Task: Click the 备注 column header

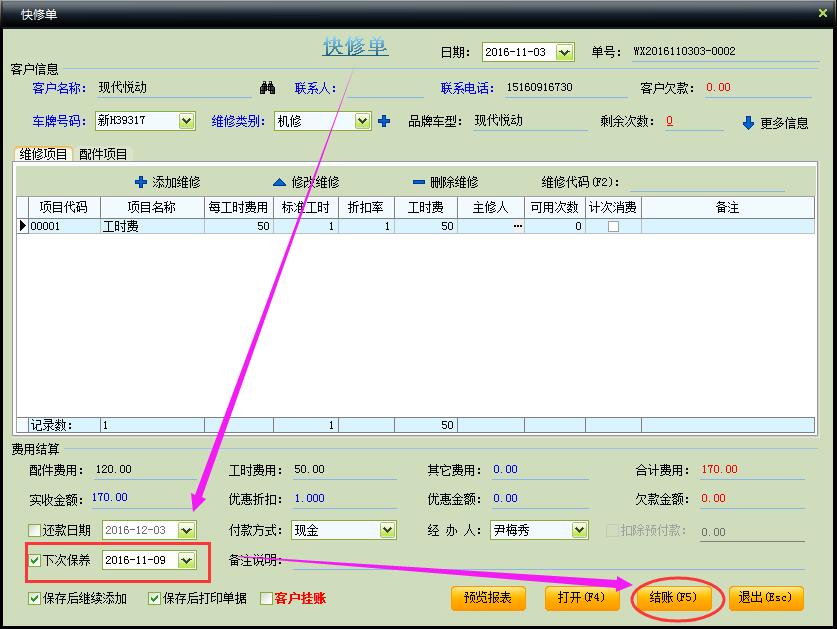Action: coord(728,207)
